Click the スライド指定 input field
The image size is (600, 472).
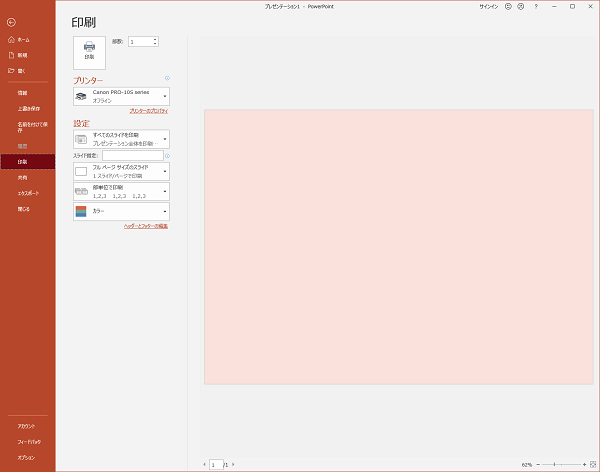(133, 155)
